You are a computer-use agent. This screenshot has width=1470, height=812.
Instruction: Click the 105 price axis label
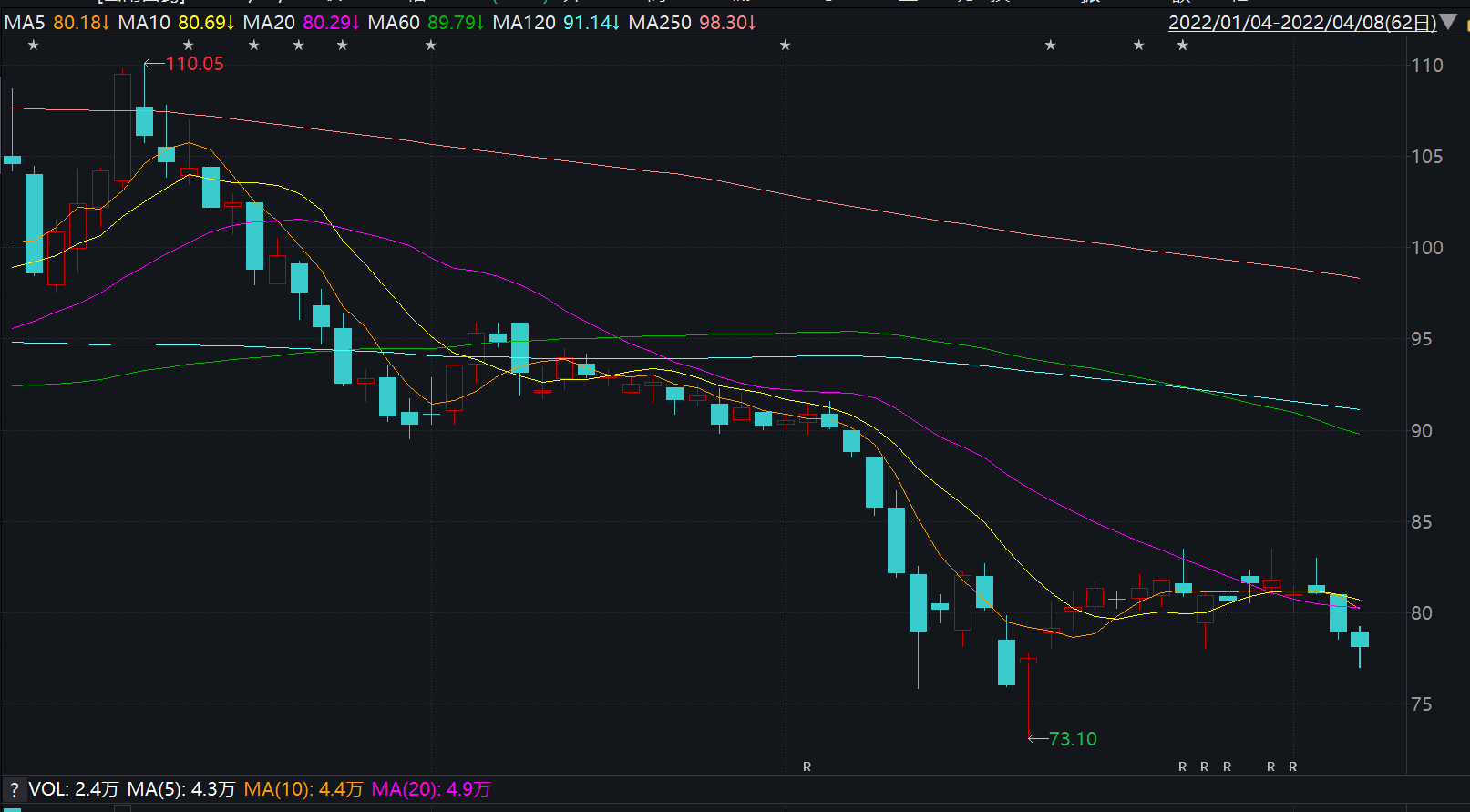1427,157
